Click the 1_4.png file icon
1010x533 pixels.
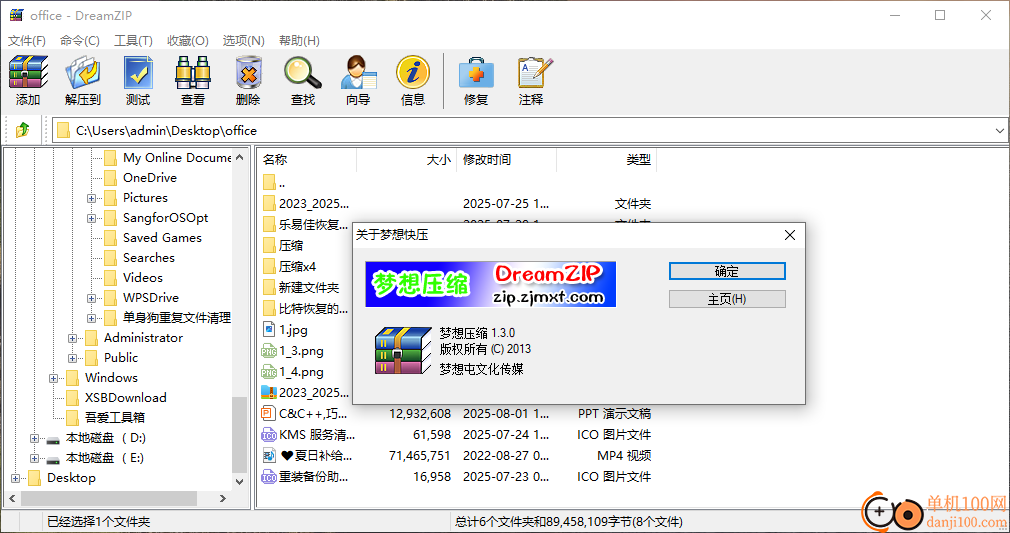pos(269,372)
